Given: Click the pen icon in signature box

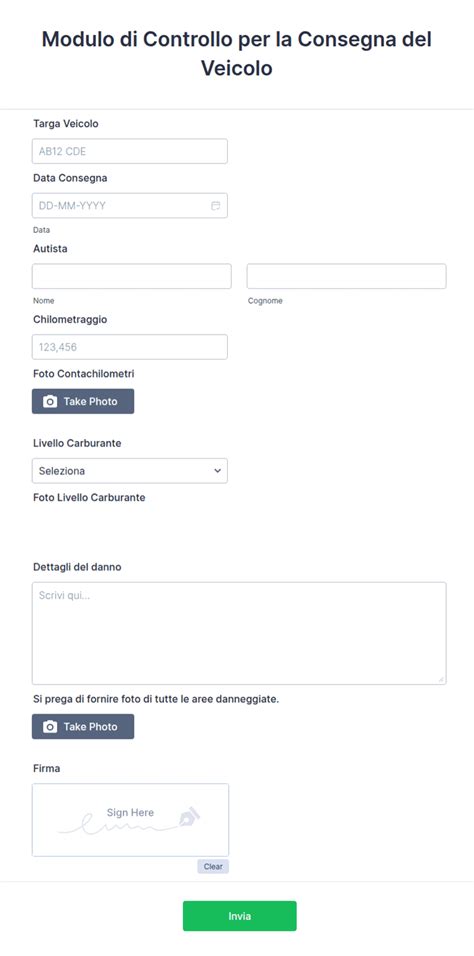Looking at the screenshot, I should click(189, 816).
